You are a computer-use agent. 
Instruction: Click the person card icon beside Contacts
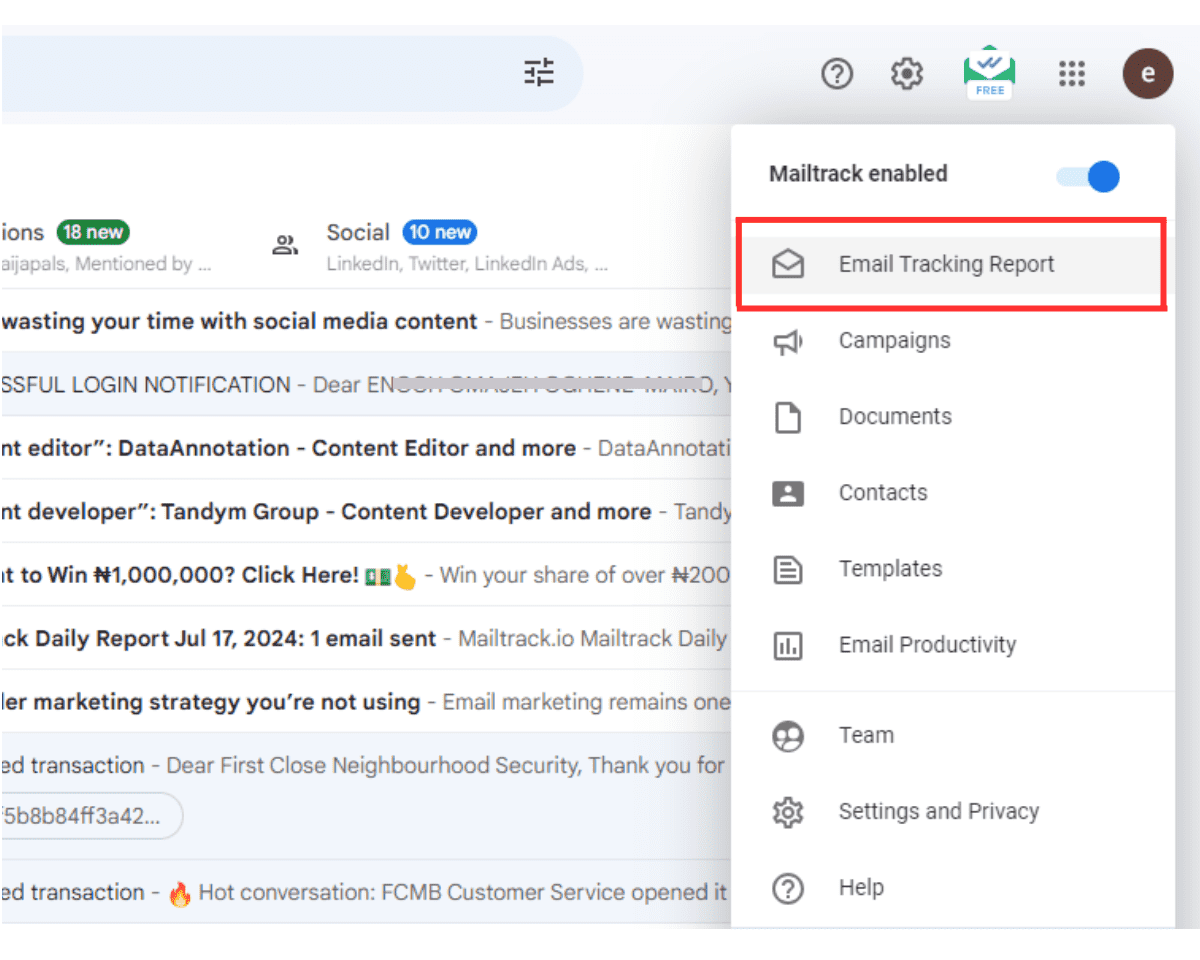(x=788, y=493)
